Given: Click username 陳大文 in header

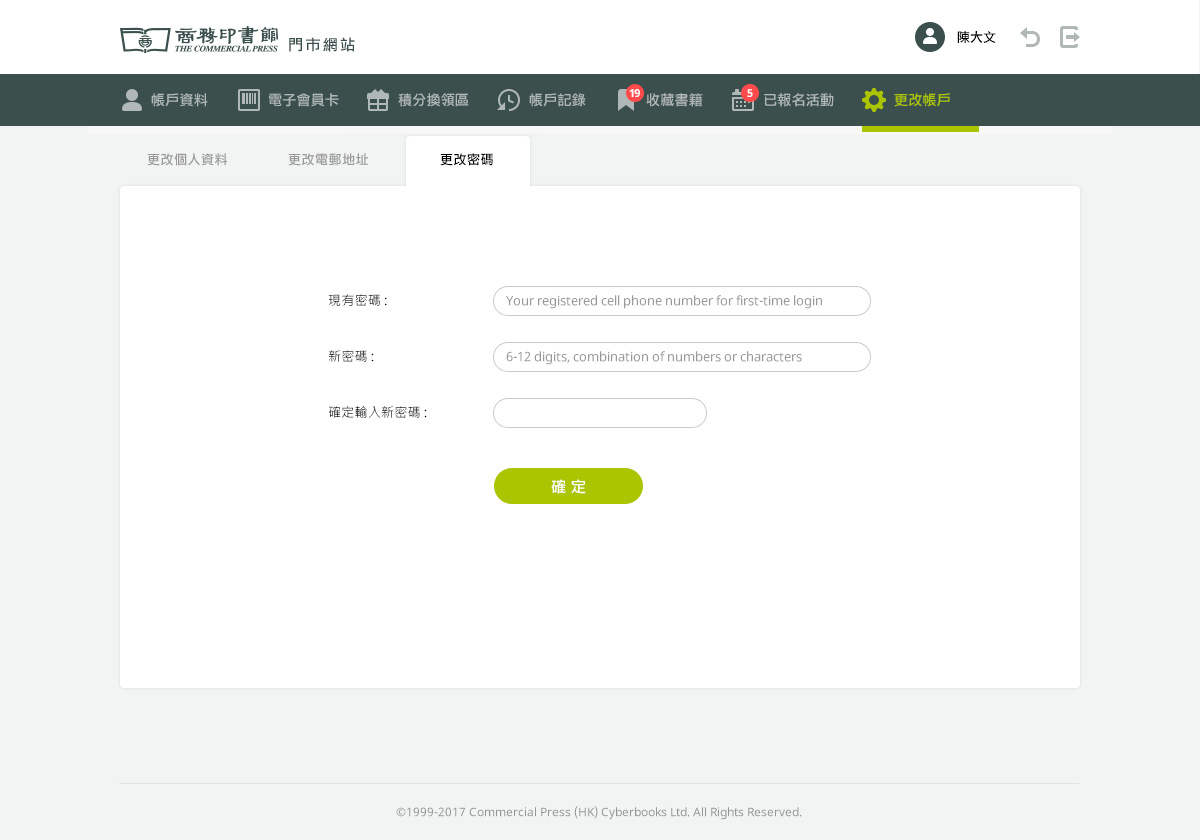Looking at the screenshot, I should pyautogui.click(x=976, y=37).
